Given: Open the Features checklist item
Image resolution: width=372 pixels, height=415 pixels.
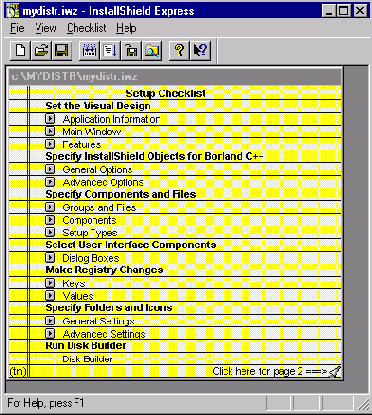Looking at the screenshot, I should pos(82,144).
